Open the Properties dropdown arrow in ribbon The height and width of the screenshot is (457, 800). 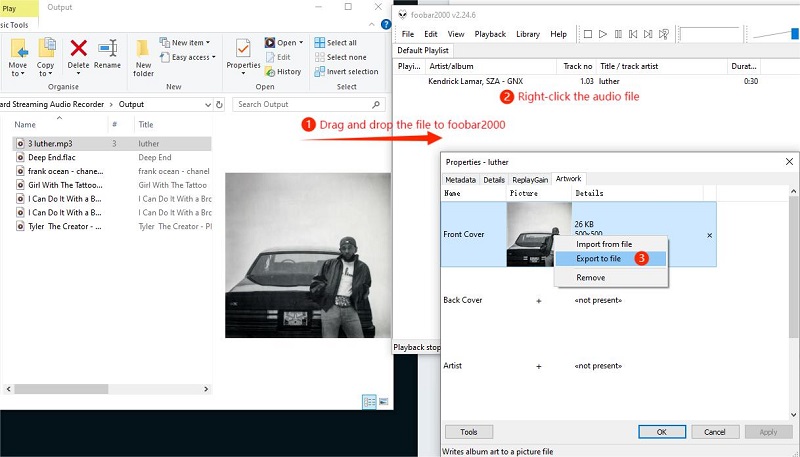pos(243,73)
